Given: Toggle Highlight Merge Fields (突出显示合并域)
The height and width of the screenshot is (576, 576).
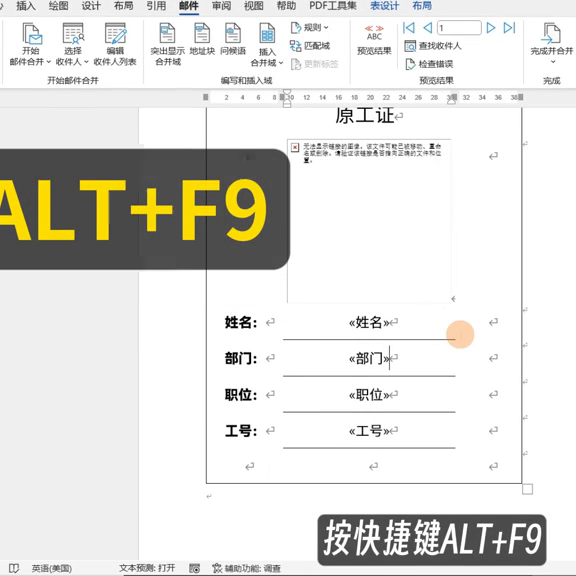Looking at the screenshot, I should click(x=168, y=44).
